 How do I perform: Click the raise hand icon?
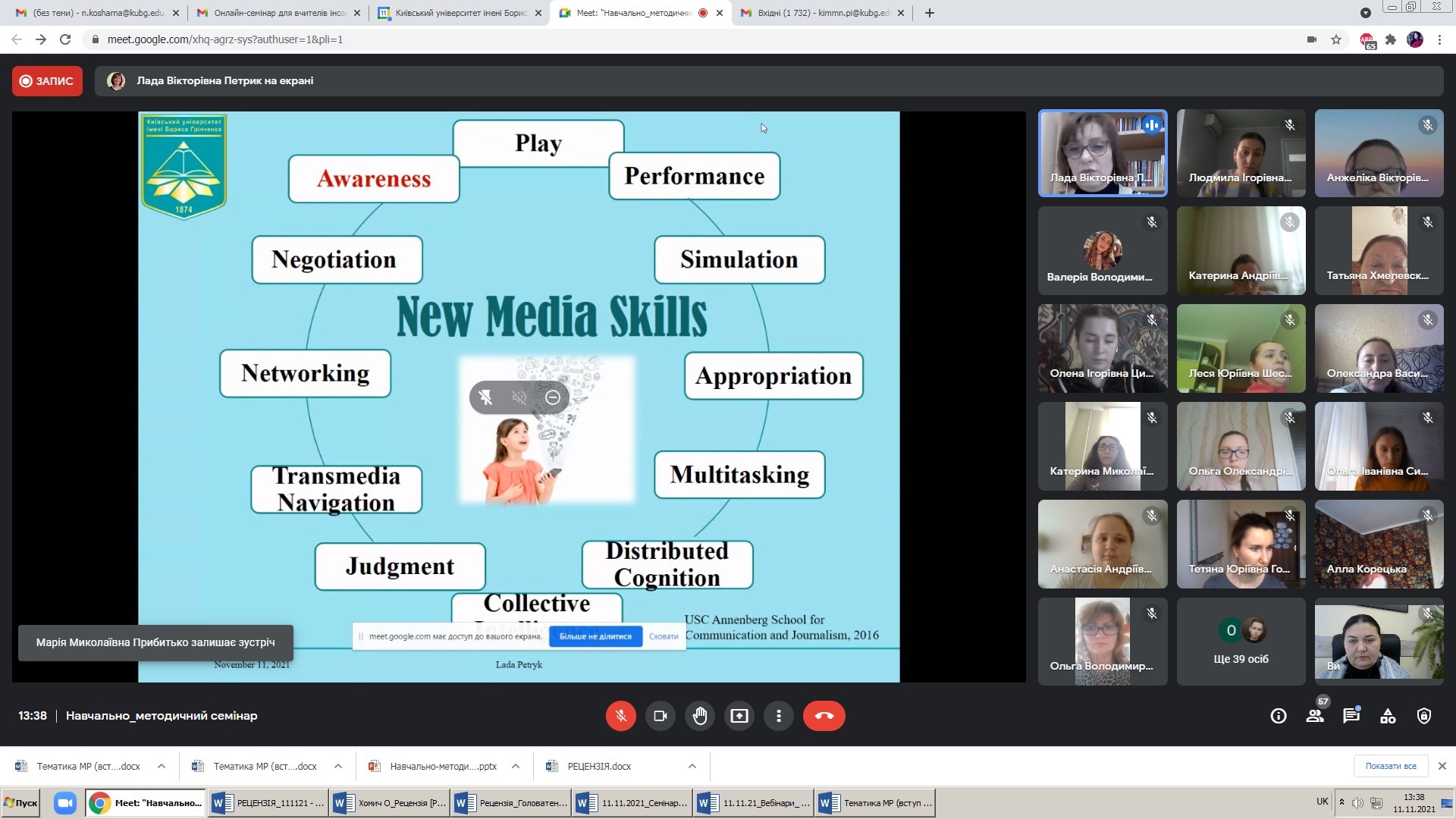tap(699, 716)
